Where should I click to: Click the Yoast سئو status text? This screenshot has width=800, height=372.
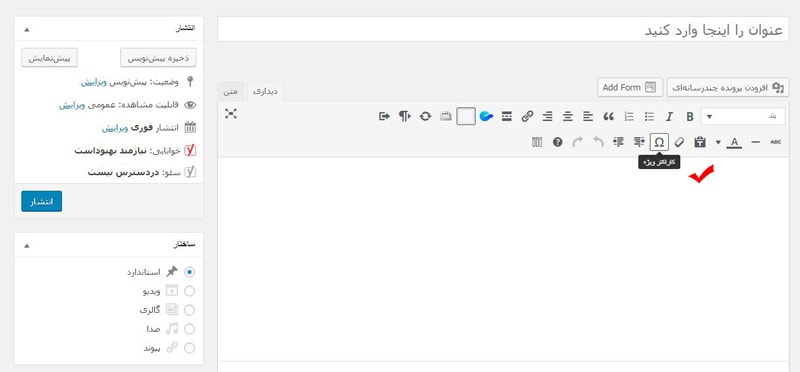coord(134,172)
